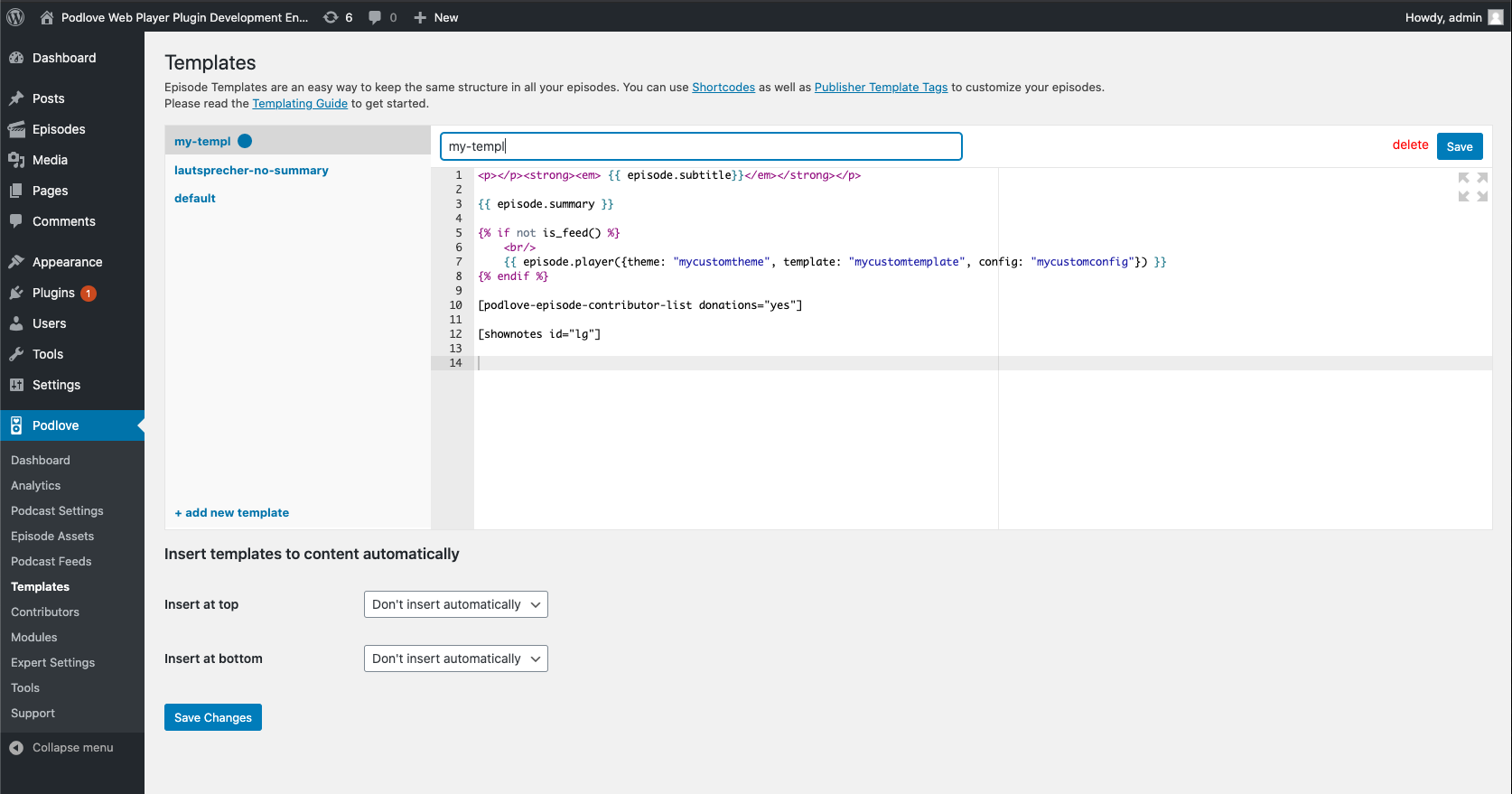1512x794 pixels.
Task: Click the podlove-episode-contributor-list shortcode line
Action: click(x=639, y=305)
